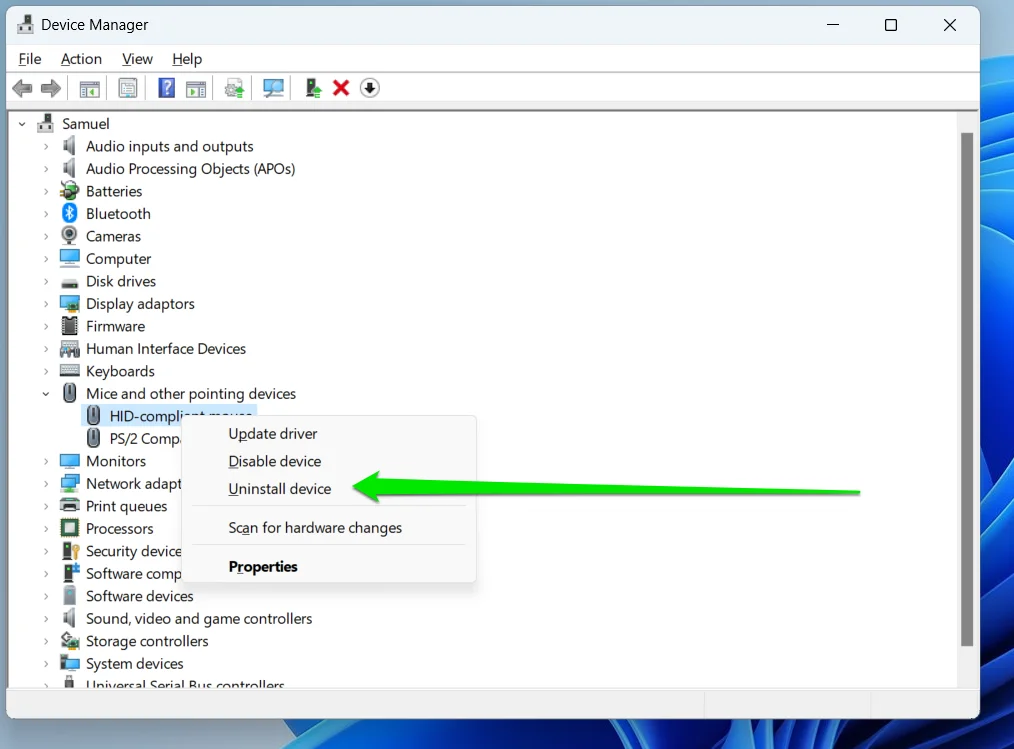
Task: Click the Forward navigation arrow icon
Action: 50,88
